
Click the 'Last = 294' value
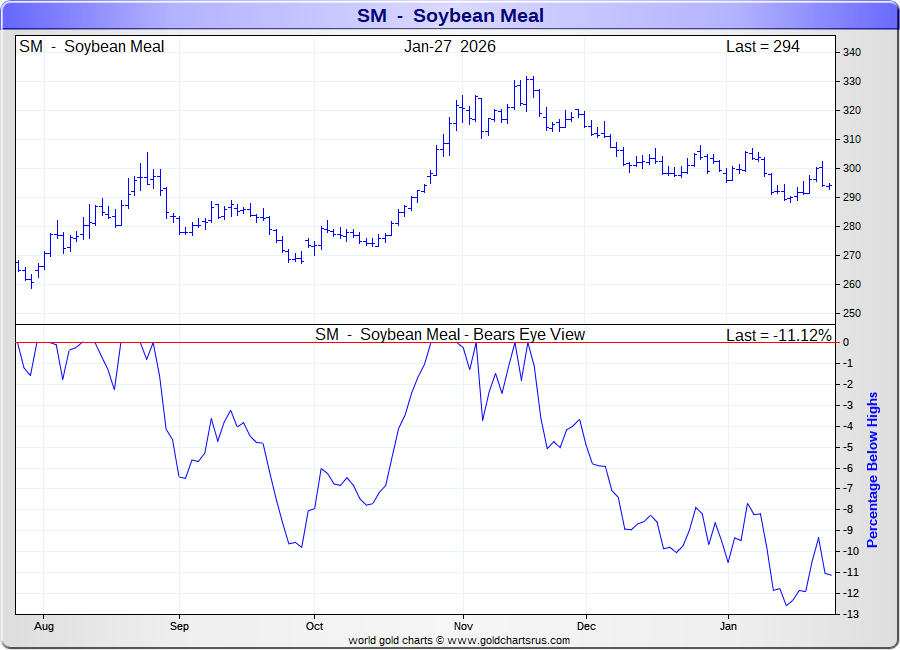(x=762, y=47)
